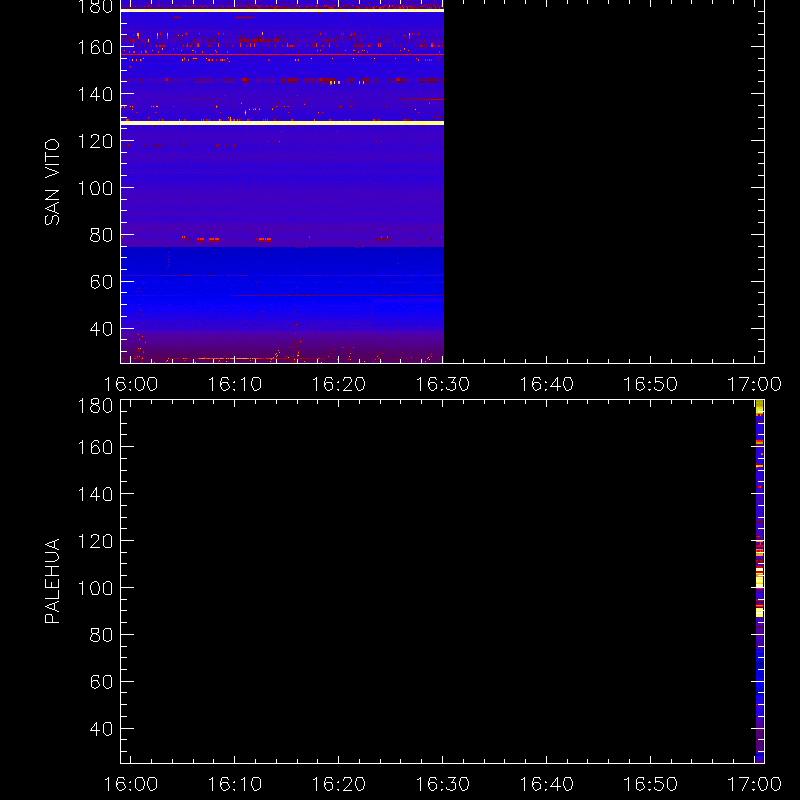
Task: Click 16:40 under the San Vito plot
Action: coord(546,384)
